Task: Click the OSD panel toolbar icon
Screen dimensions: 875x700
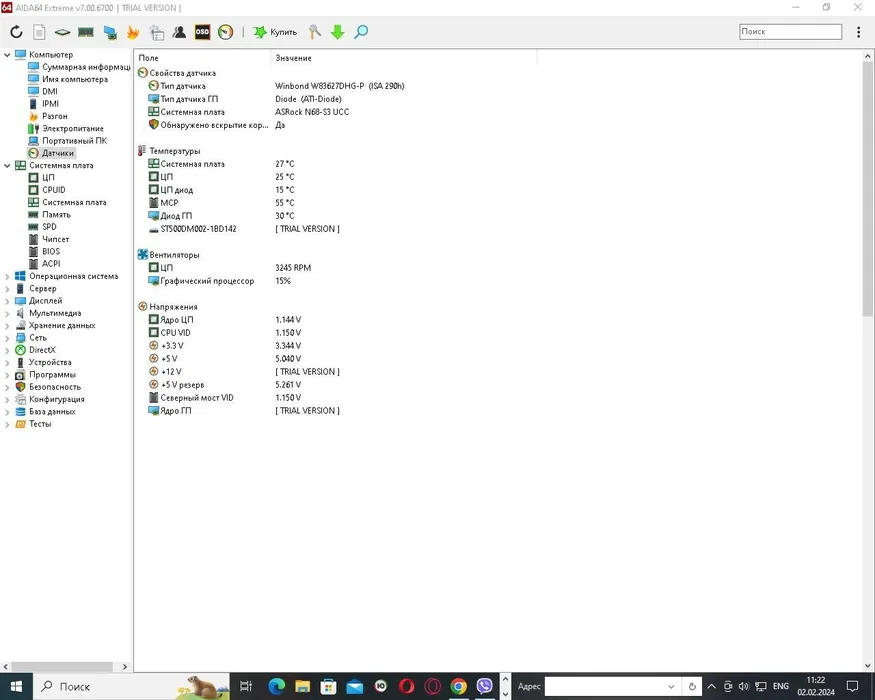Action: tap(203, 32)
